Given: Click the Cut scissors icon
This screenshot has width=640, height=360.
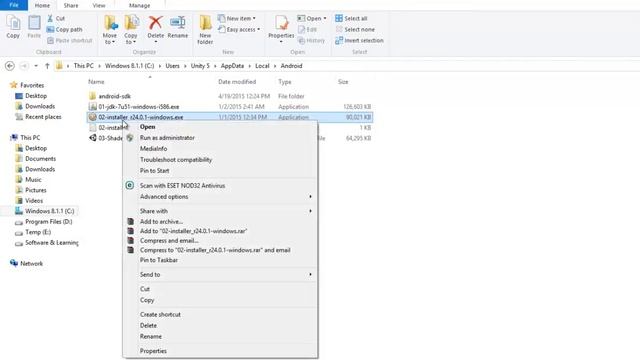Looking at the screenshot, I should tap(50, 18).
